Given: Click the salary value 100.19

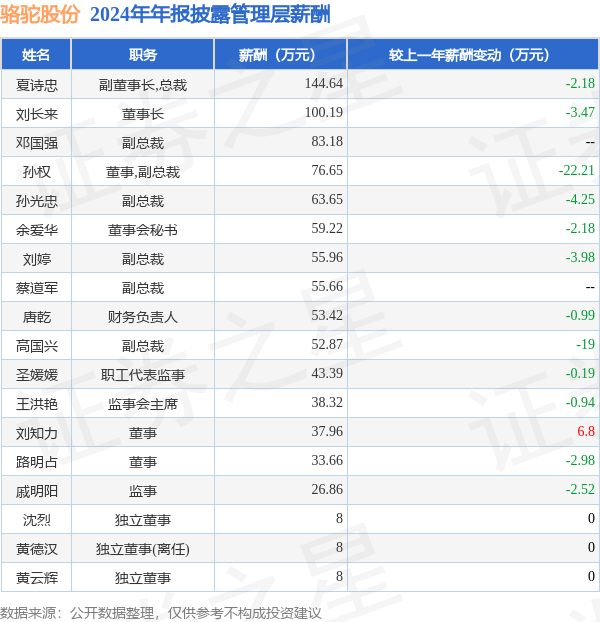Looking at the screenshot, I should click(324, 112).
